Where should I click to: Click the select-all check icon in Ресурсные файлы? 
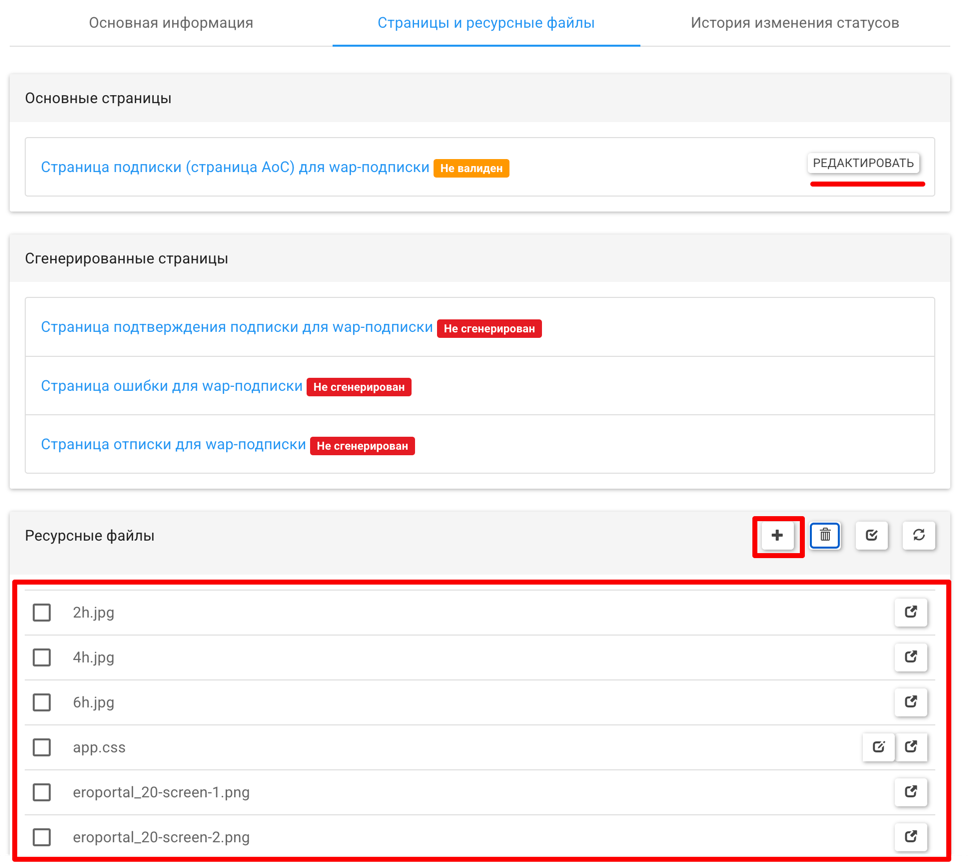point(872,536)
